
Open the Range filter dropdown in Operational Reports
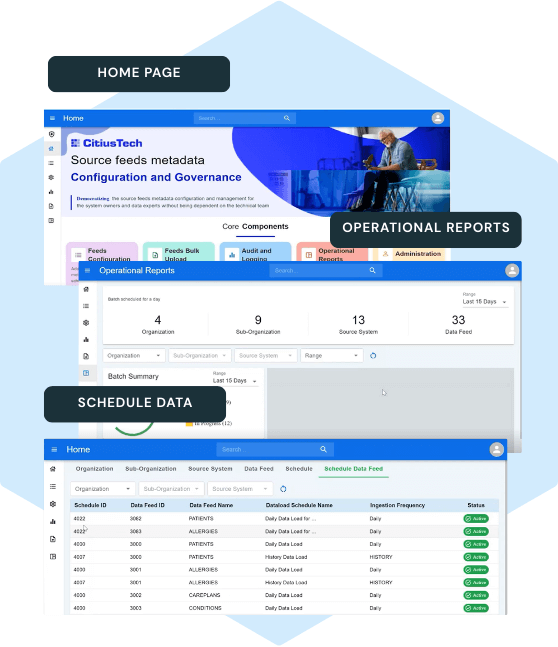click(332, 356)
